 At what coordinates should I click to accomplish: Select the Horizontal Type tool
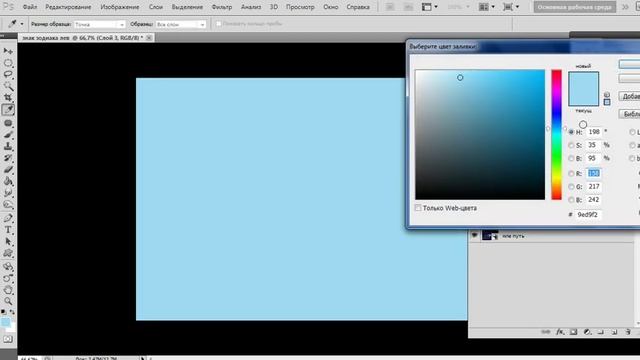pyautogui.click(x=8, y=230)
